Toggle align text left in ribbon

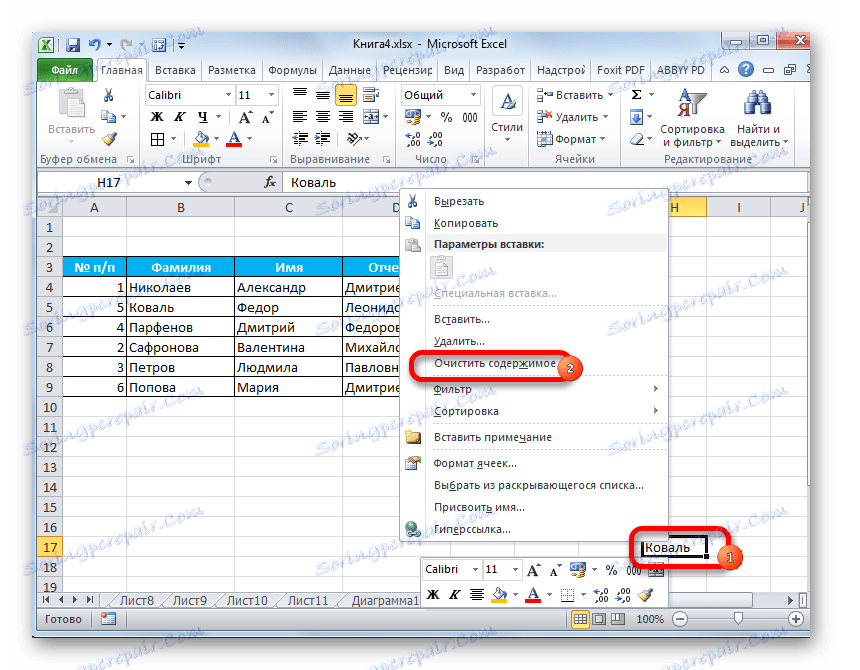coord(299,117)
